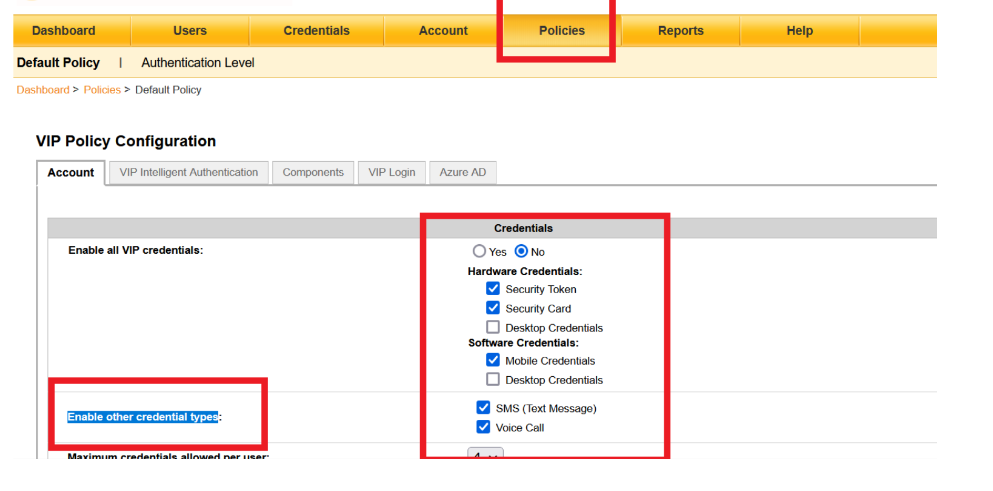Click the 'Default Policy' breadcrumb text
The width and height of the screenshot is (993, 491).
[168, 90]
